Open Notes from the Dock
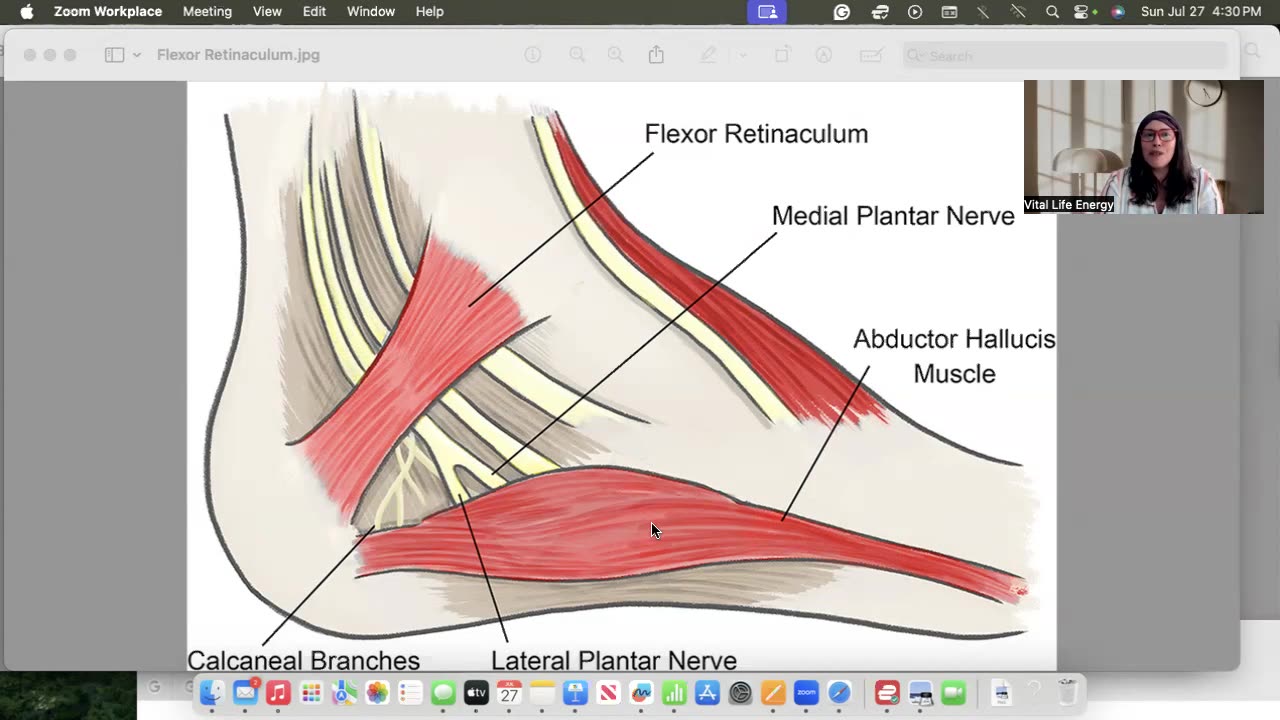 click(542, 692)
